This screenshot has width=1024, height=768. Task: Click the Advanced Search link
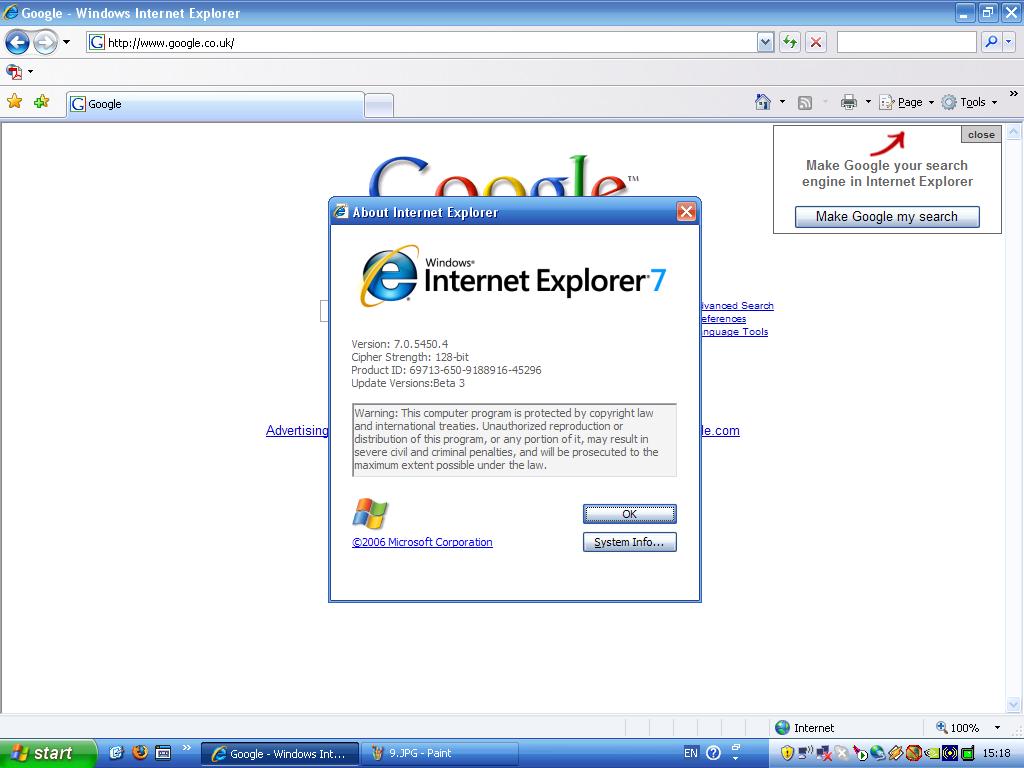pos(737,306)
